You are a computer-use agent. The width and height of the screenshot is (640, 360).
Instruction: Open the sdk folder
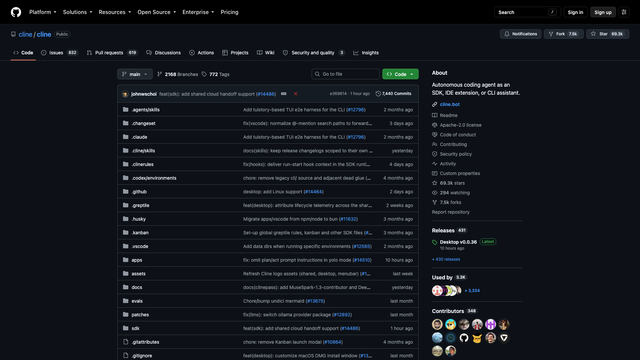point(136,329)
